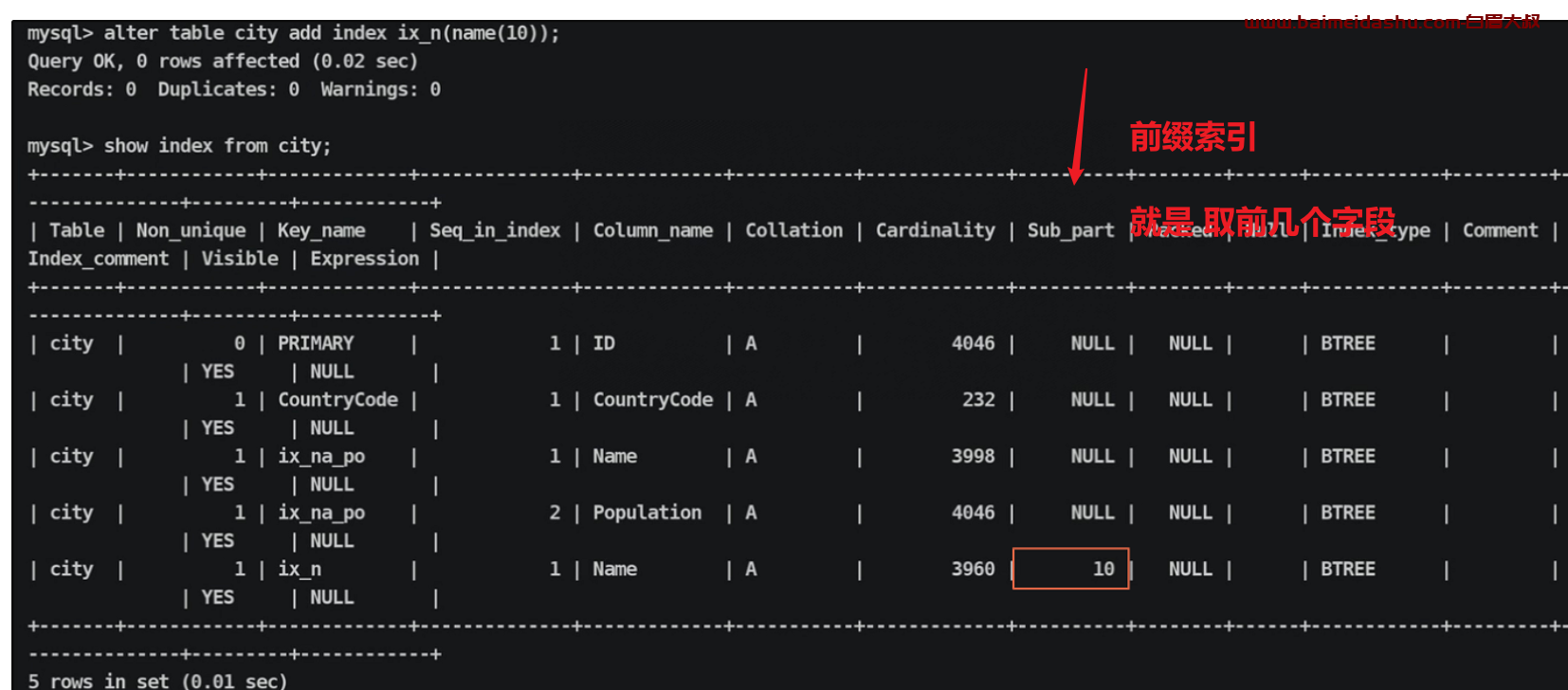1568x690 pixels.
Task: Click Seq_in_index value 2 for Population
Action: (555, 513)
